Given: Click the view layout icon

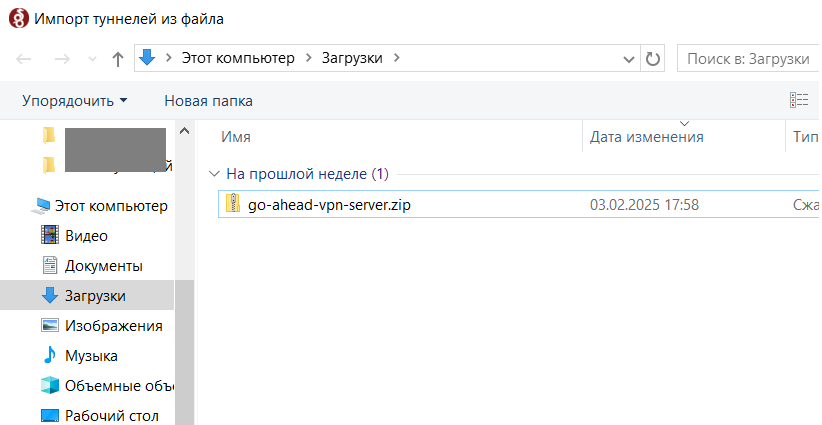Looking at the screenshot, I should [798, 100].
